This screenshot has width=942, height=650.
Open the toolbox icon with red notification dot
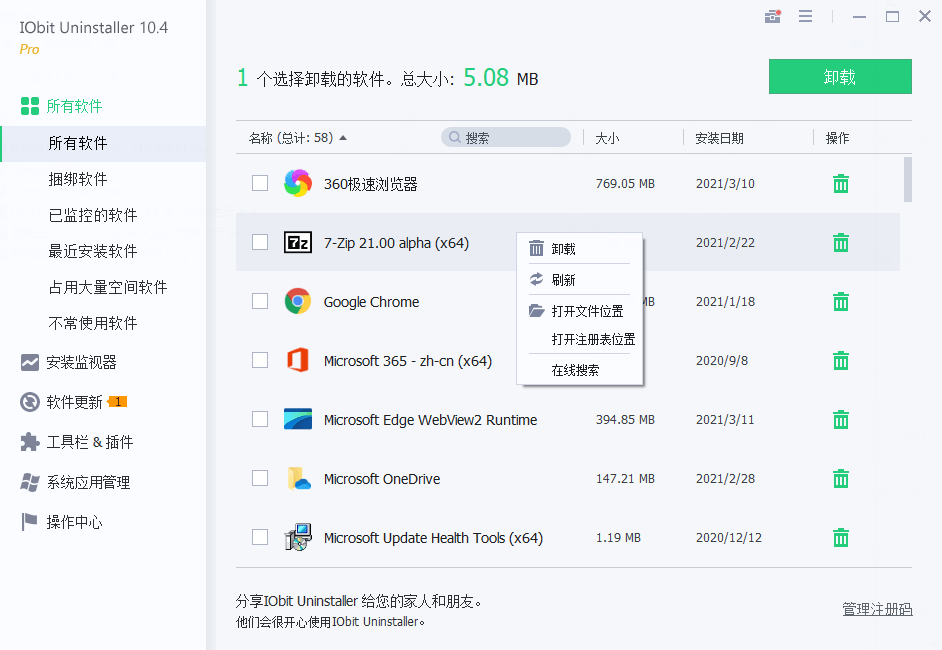pos(772,16)
